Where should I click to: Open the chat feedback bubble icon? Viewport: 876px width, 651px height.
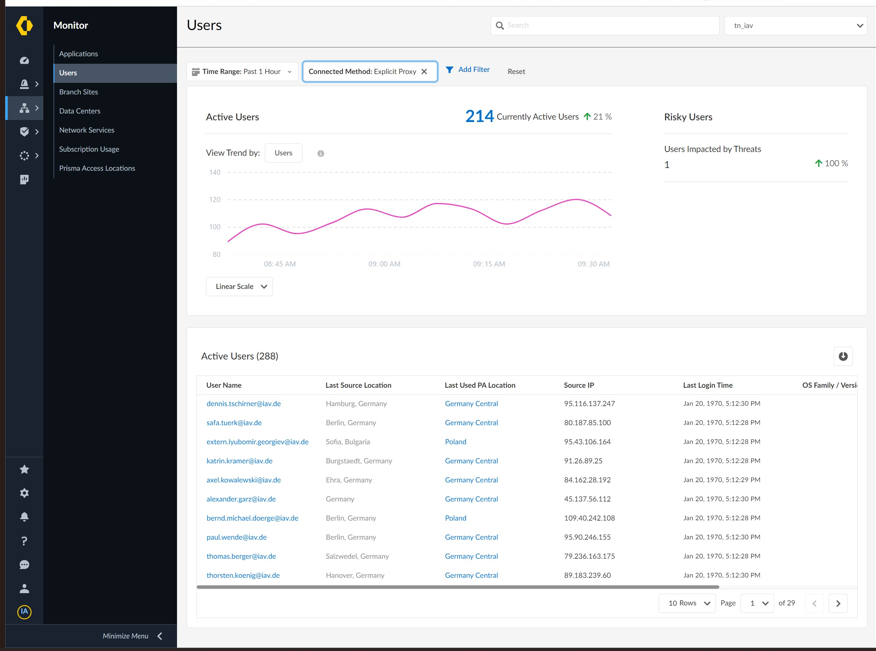[x=24, y=565]
